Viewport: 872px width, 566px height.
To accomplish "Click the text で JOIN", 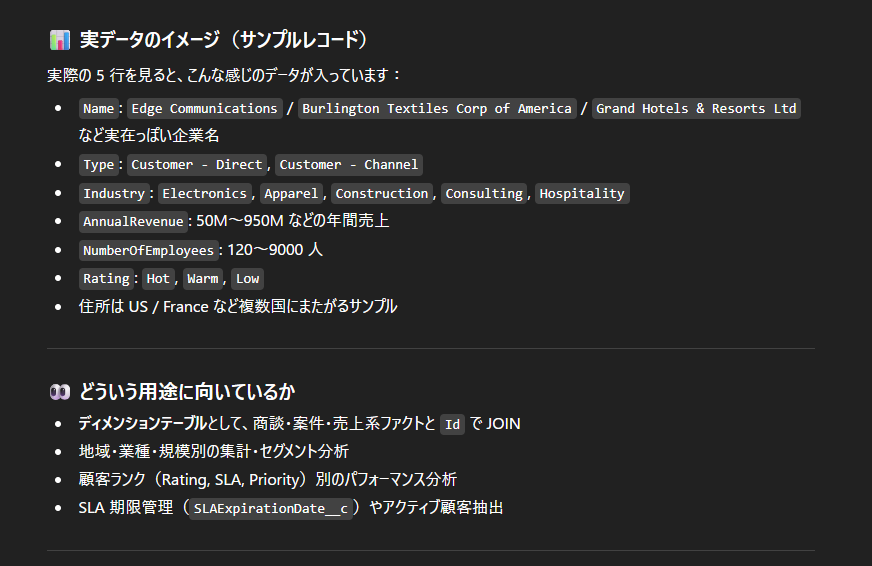I will tap(495, 424).
